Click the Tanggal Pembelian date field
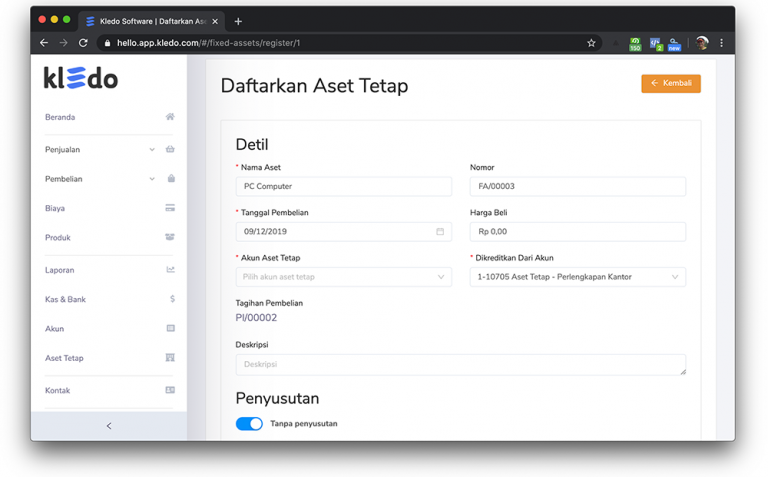Screen dimensions: 768x477 pyautogui.click(x=343, y=231)
